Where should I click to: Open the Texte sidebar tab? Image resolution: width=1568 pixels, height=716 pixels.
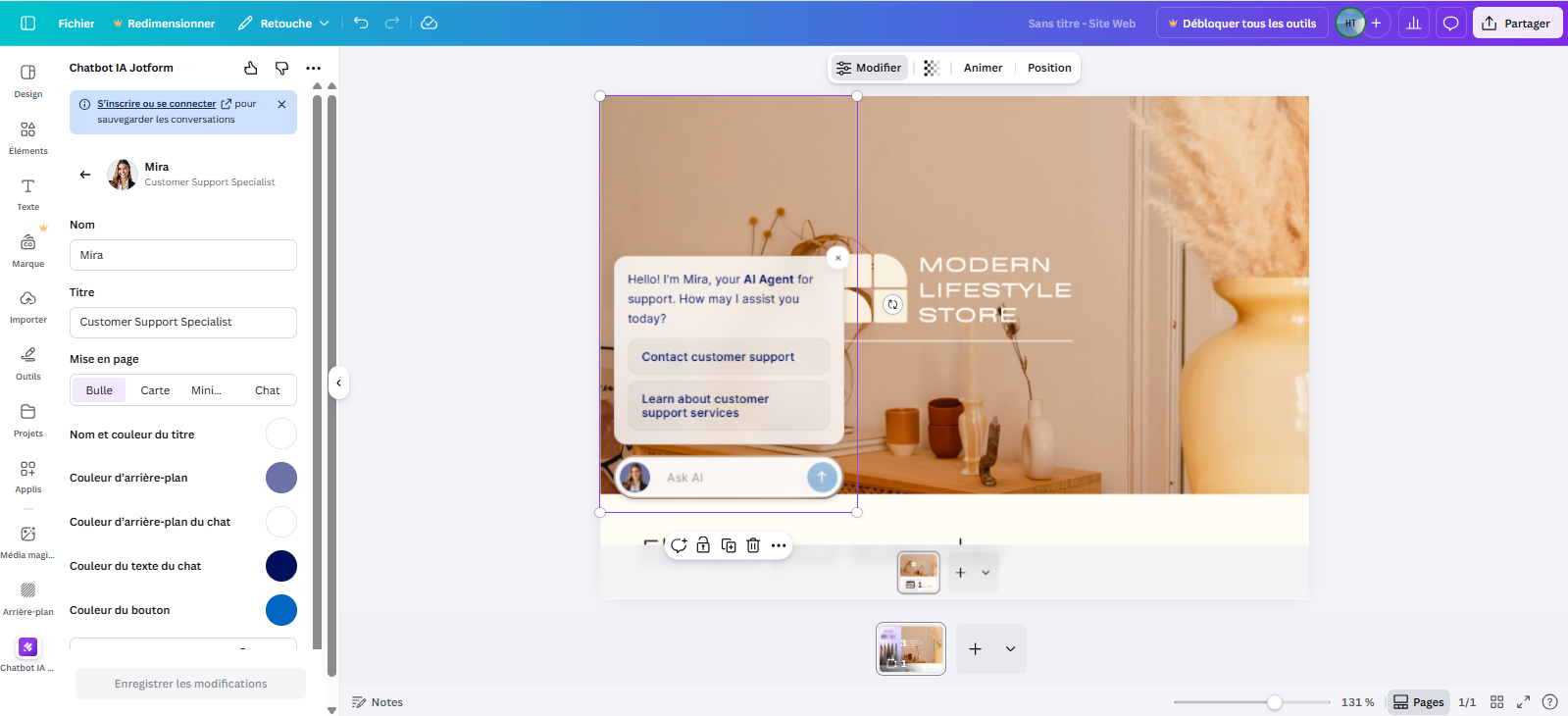pos(28,194)
